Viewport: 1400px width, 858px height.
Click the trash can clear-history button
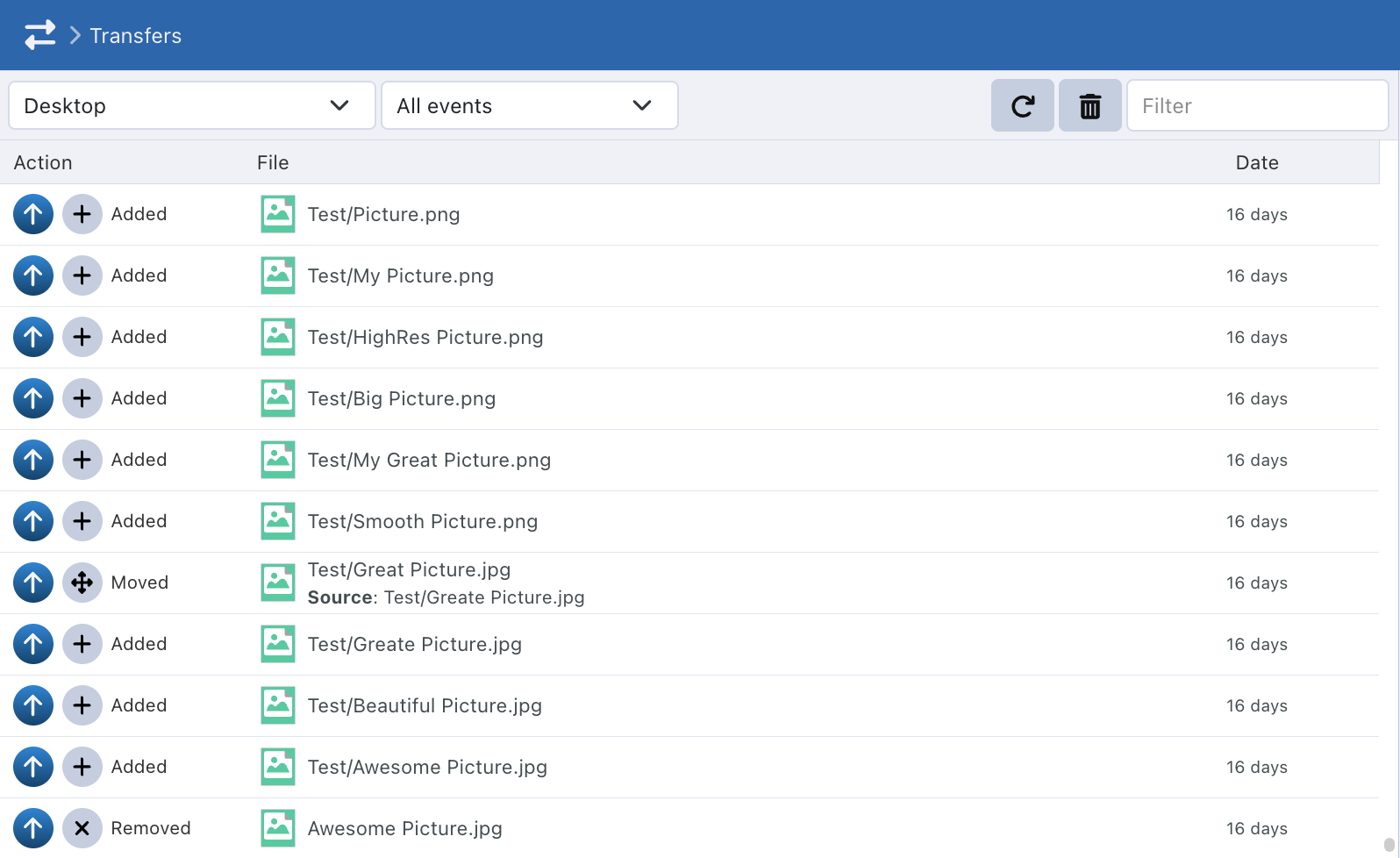(1089, 106)
